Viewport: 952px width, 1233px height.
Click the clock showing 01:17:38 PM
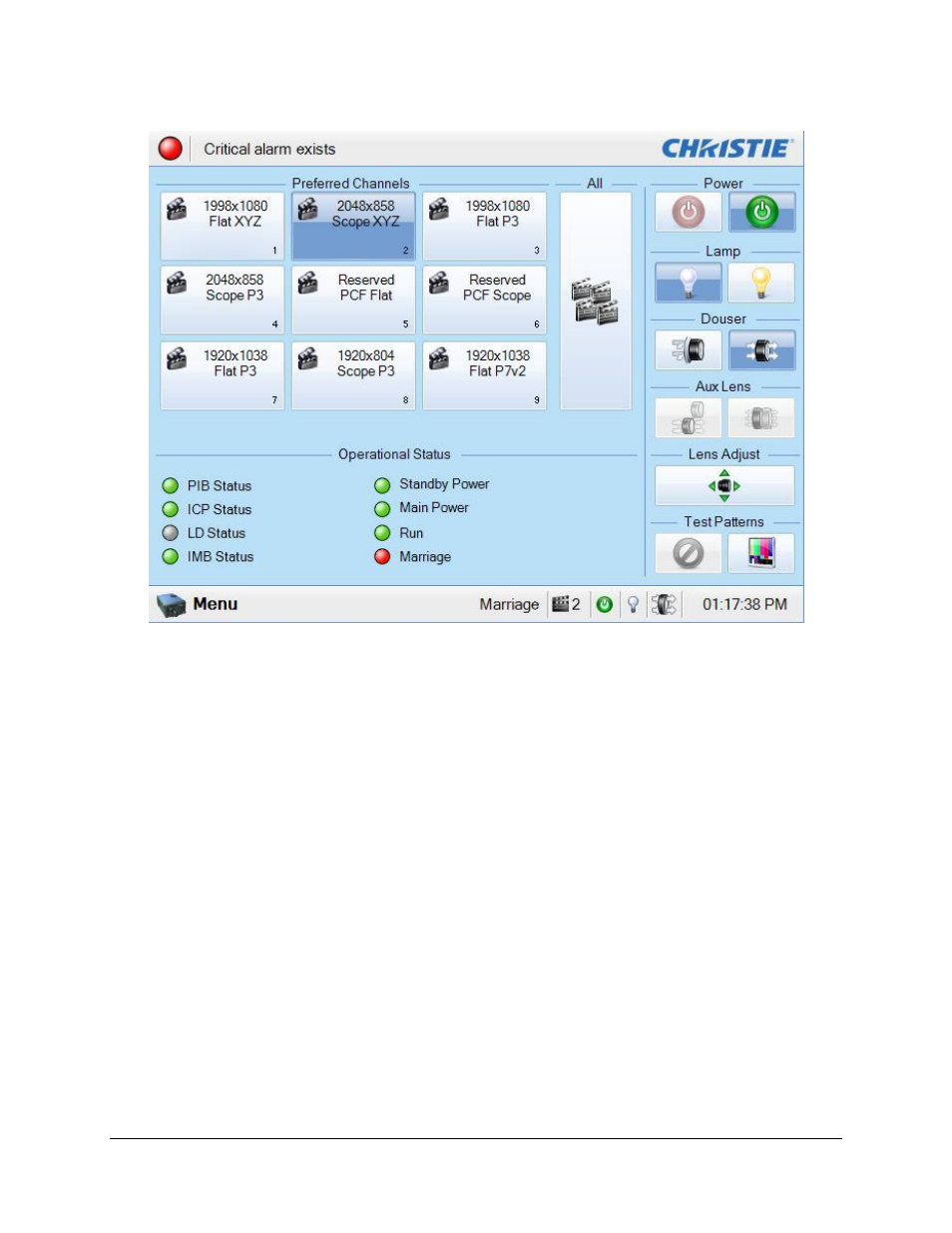coord(745,604)
